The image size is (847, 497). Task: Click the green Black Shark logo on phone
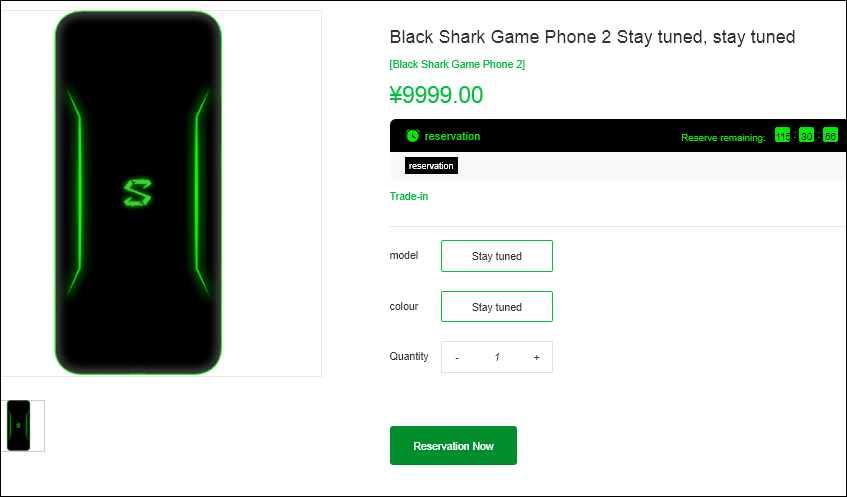[x=135, y=192]
